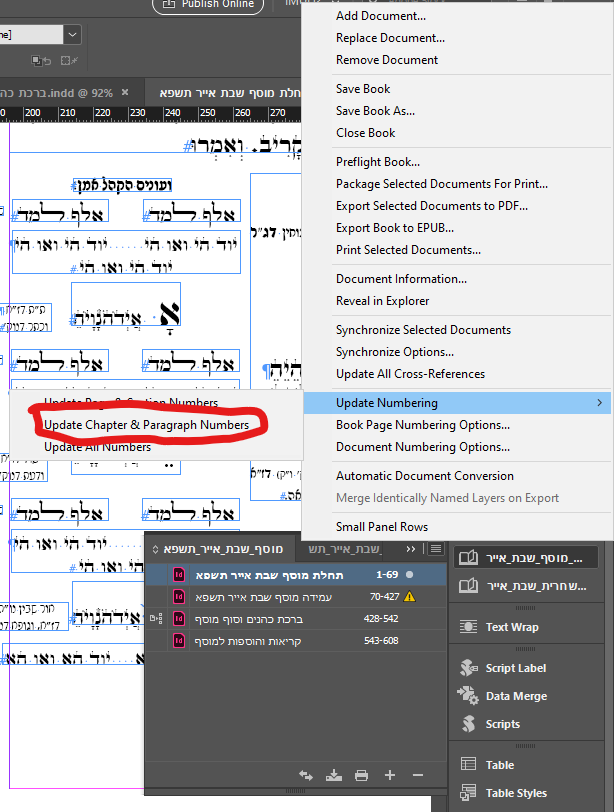Viewport: 614px width, 812px height.
Task: Click the Id document icon on row 428-542
Action: (179, 619)
